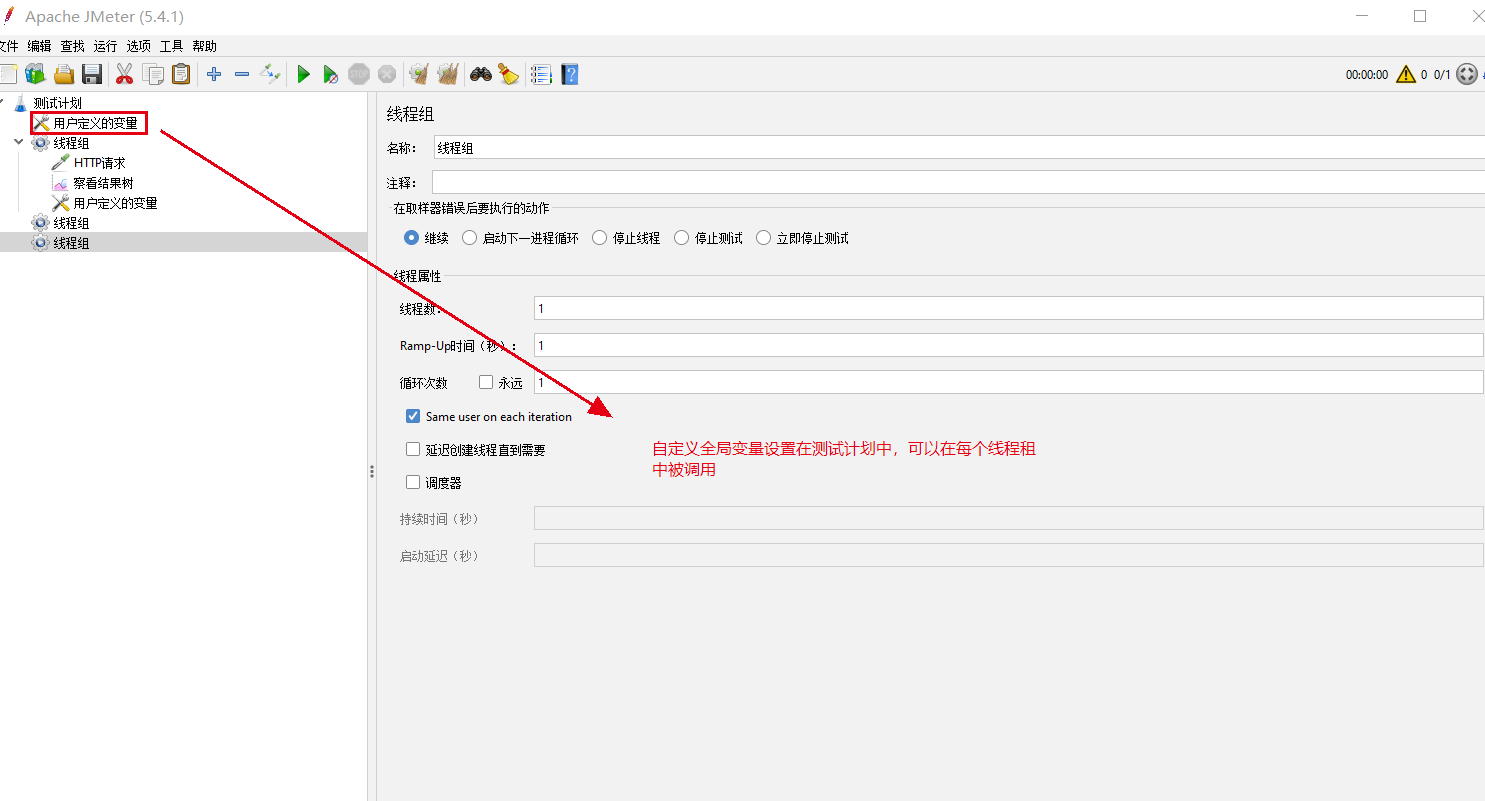Viewport: 1485px width, 801px height.
Task: Click the 在取样器错误后要执行的动作 label
Action: click(471, 208)
